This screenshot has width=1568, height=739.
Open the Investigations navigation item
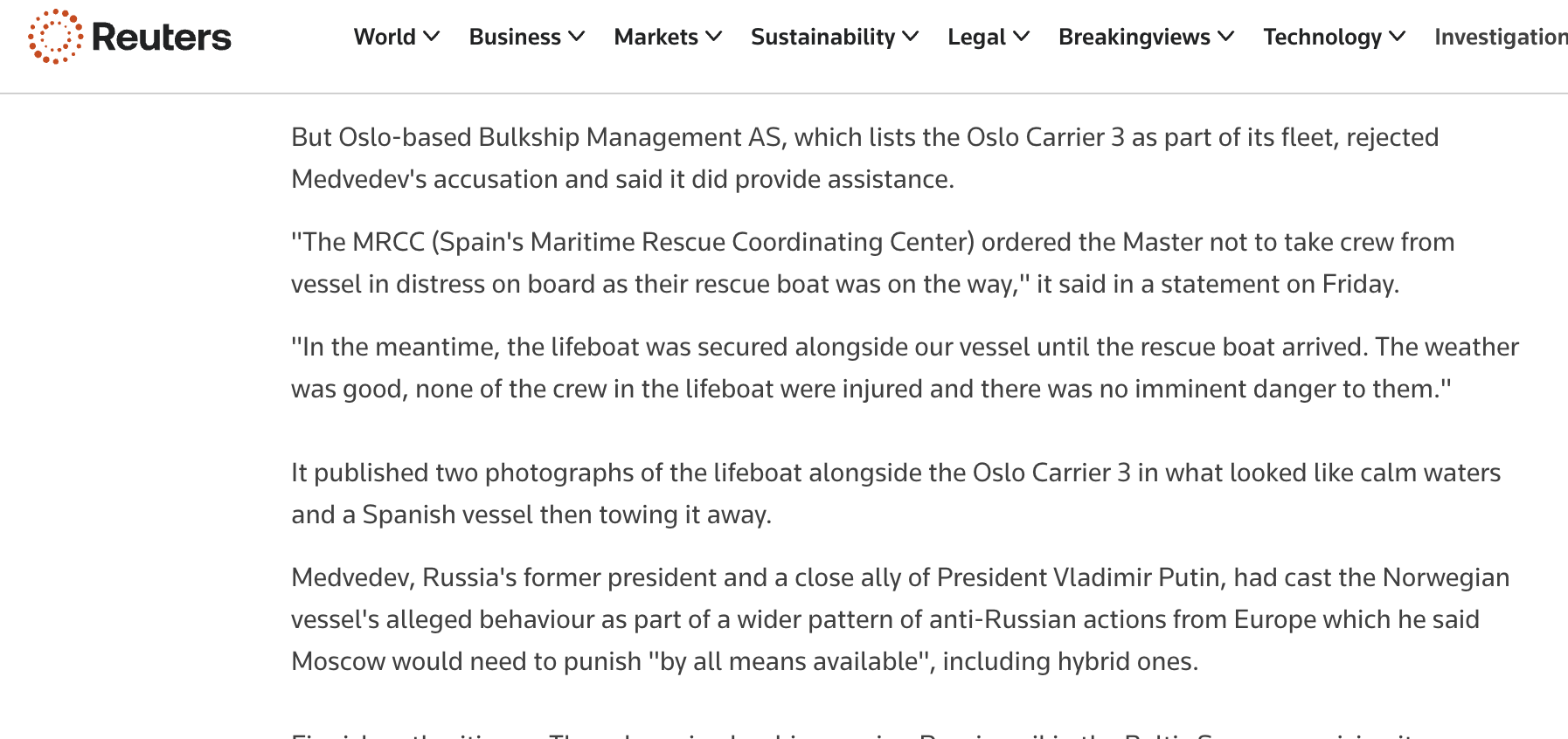1501,37
